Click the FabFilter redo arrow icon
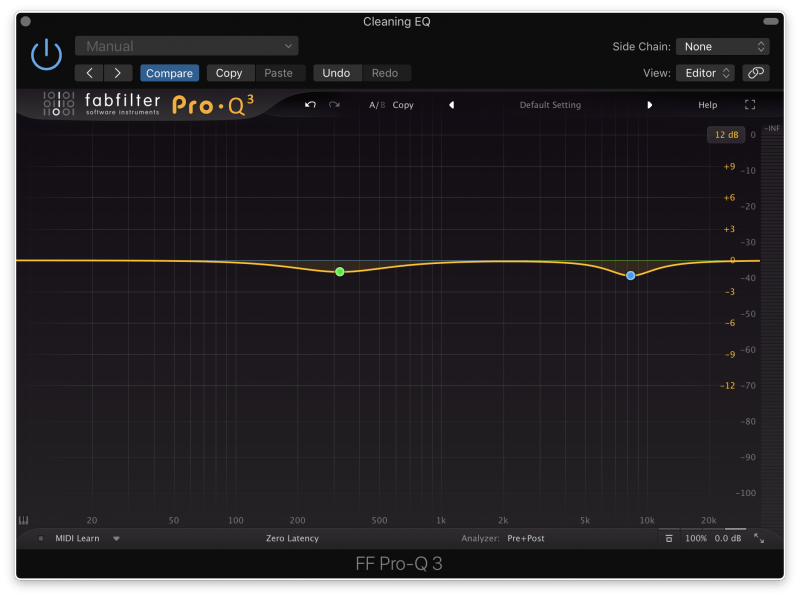Viewport: 800px width, 598px height. coord(334,105)
